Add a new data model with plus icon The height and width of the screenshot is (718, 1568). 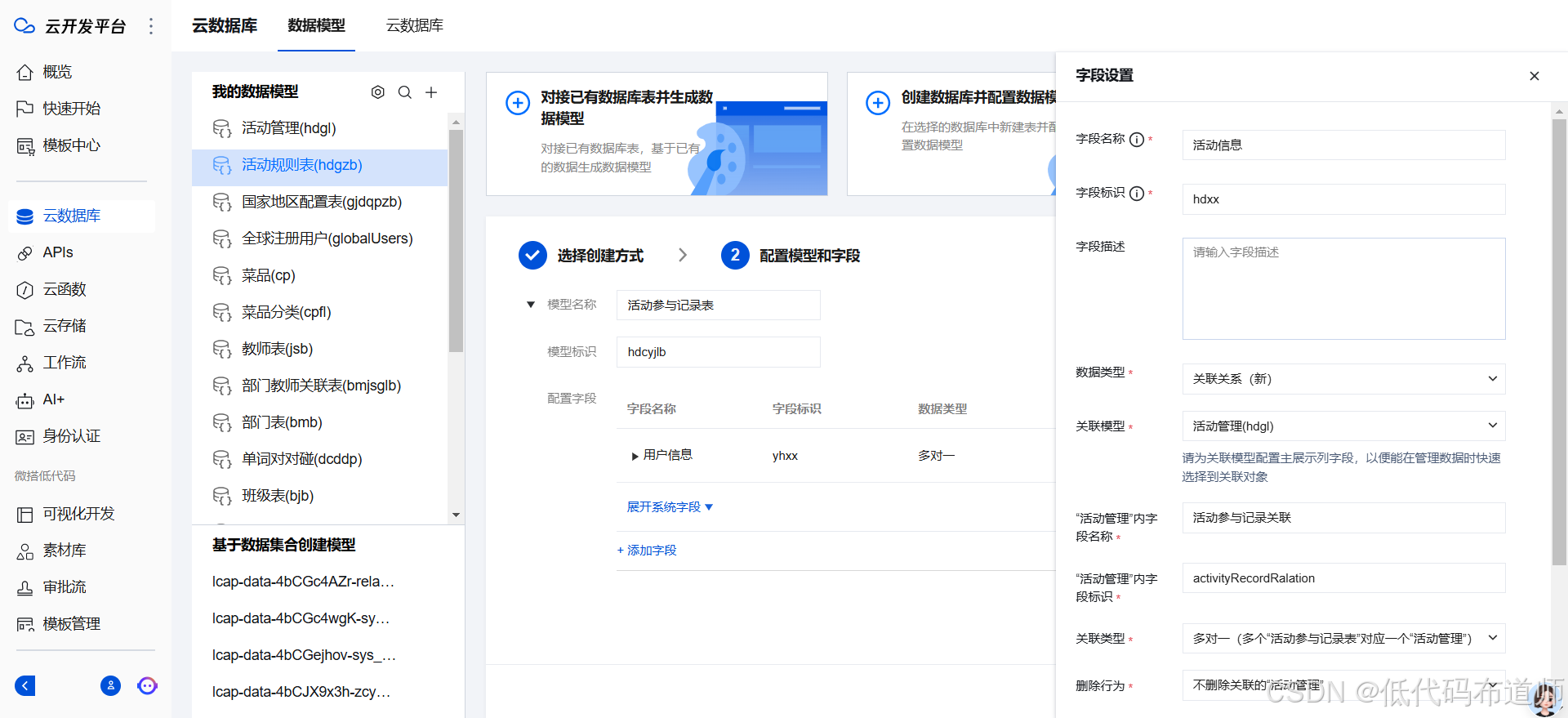coord(431,92)
